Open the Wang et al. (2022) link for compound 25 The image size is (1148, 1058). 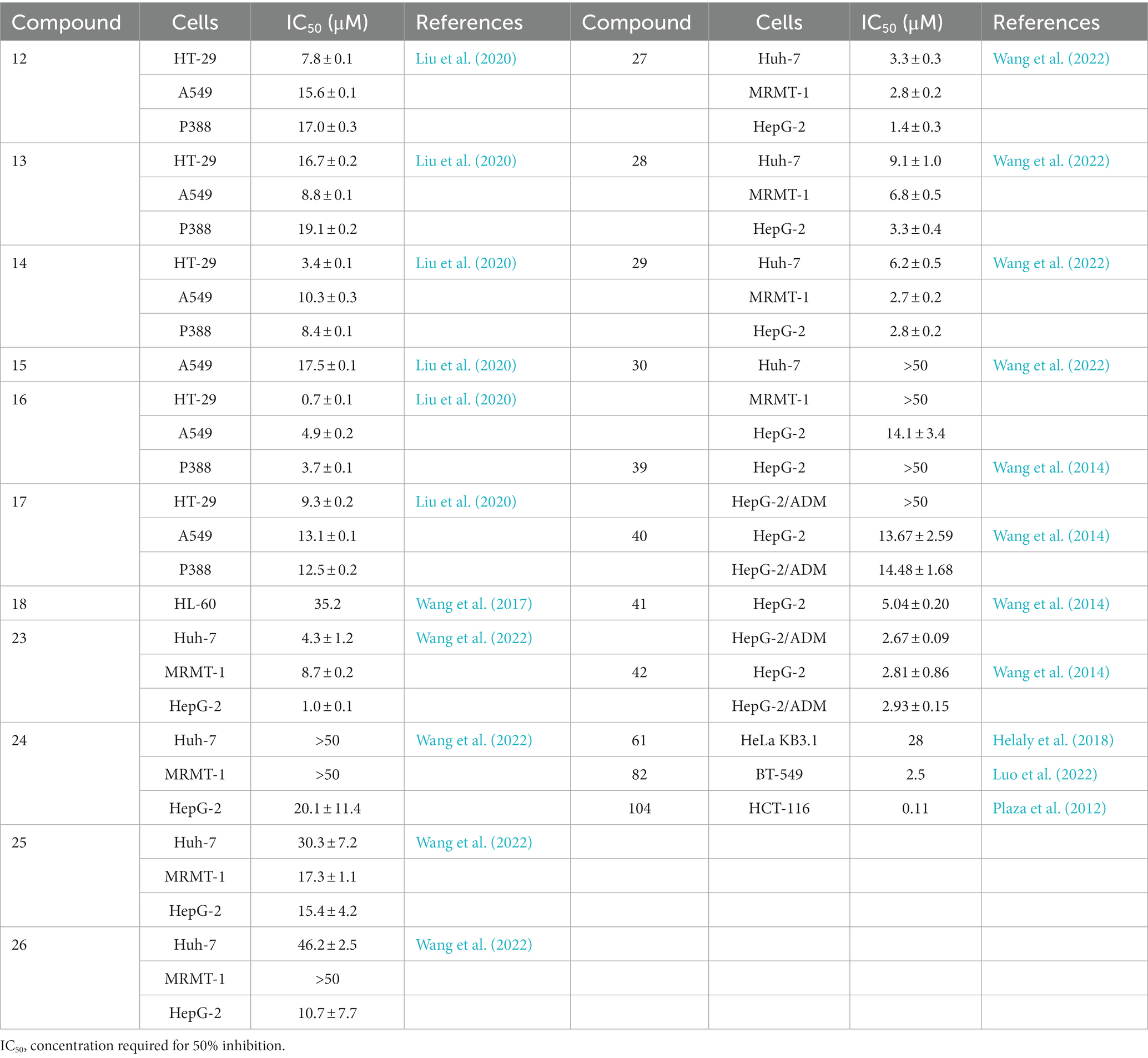(x=474, y=843)
